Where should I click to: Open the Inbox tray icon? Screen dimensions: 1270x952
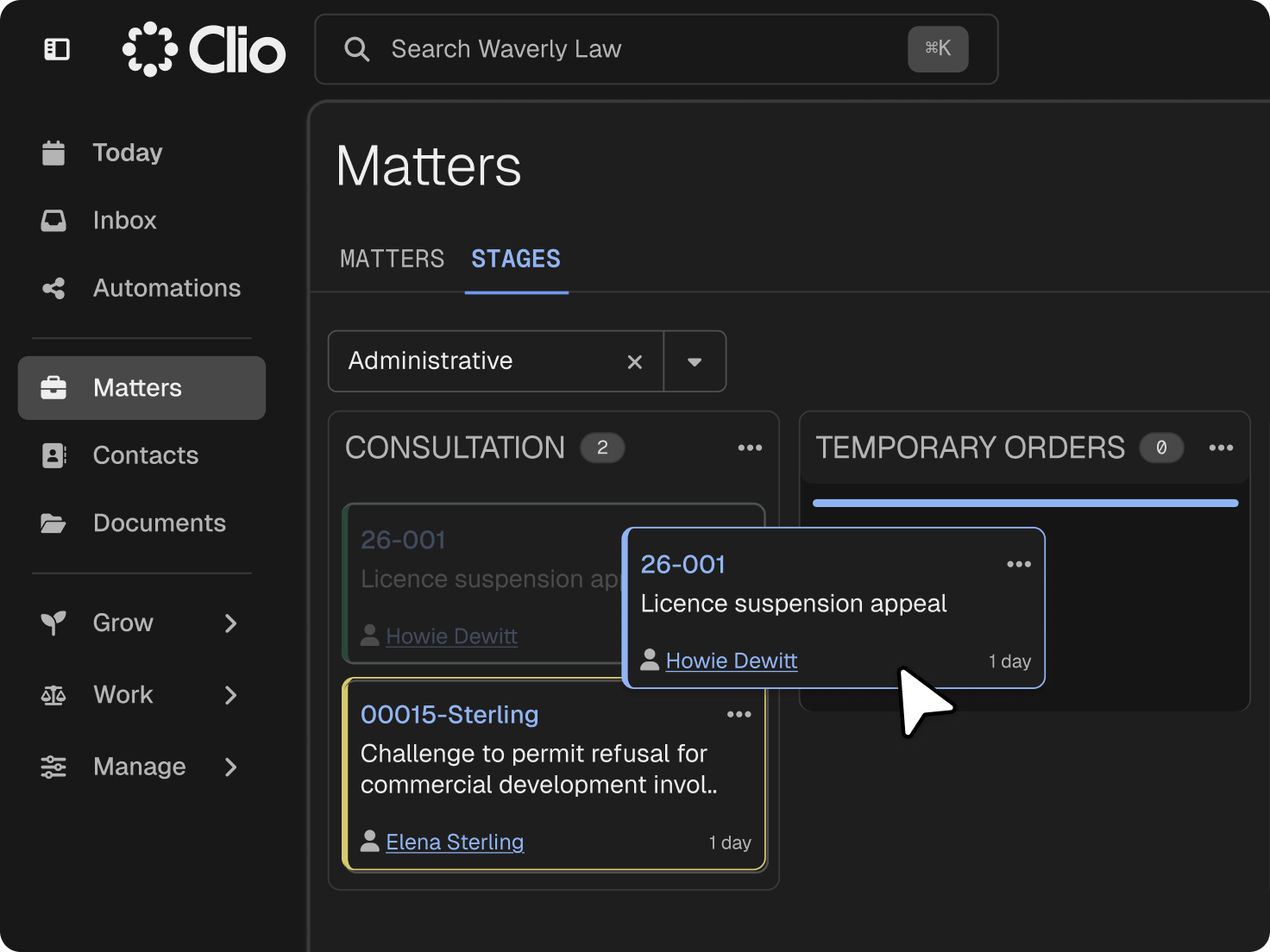pos(53,221)
